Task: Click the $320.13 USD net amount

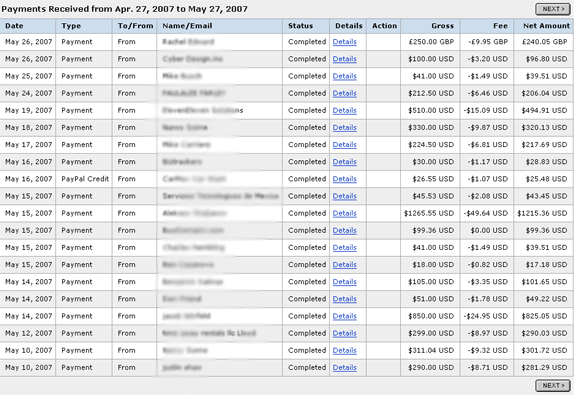Action: [x=545, y=128]
